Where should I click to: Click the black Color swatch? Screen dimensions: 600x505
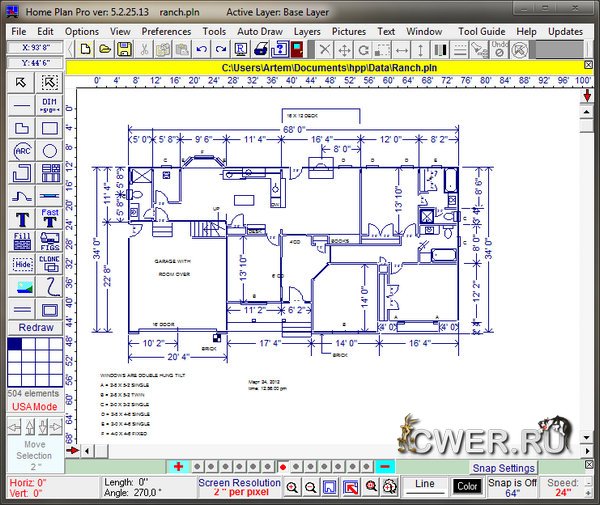[467, 486]
